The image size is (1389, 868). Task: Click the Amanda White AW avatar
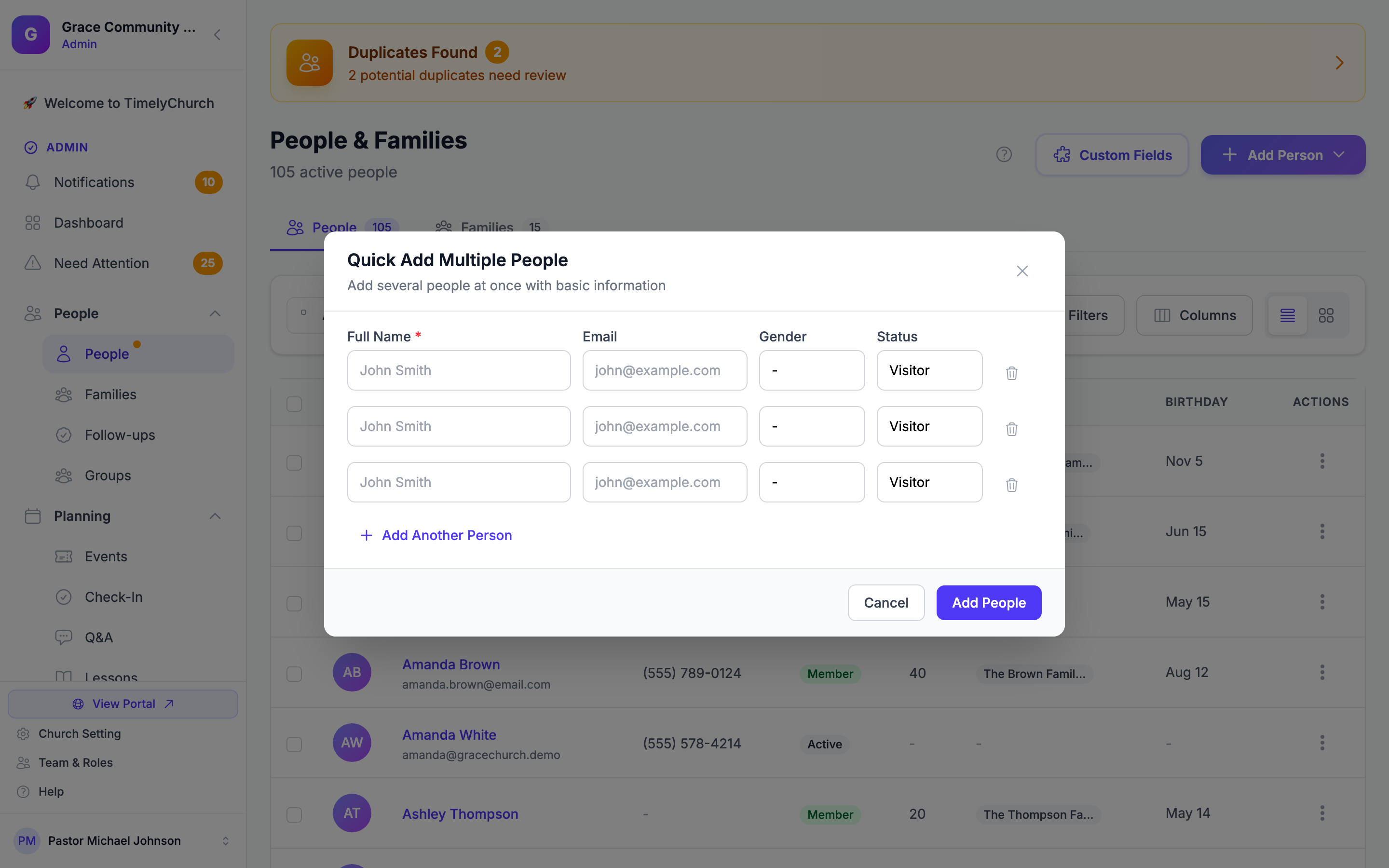[352, 743]
